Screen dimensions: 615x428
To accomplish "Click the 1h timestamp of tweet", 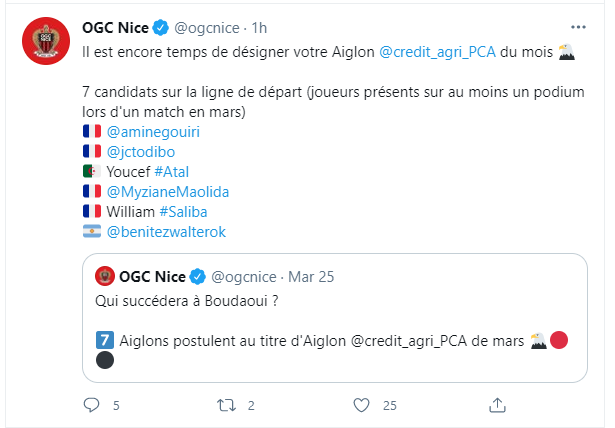I will click(259, 28).
